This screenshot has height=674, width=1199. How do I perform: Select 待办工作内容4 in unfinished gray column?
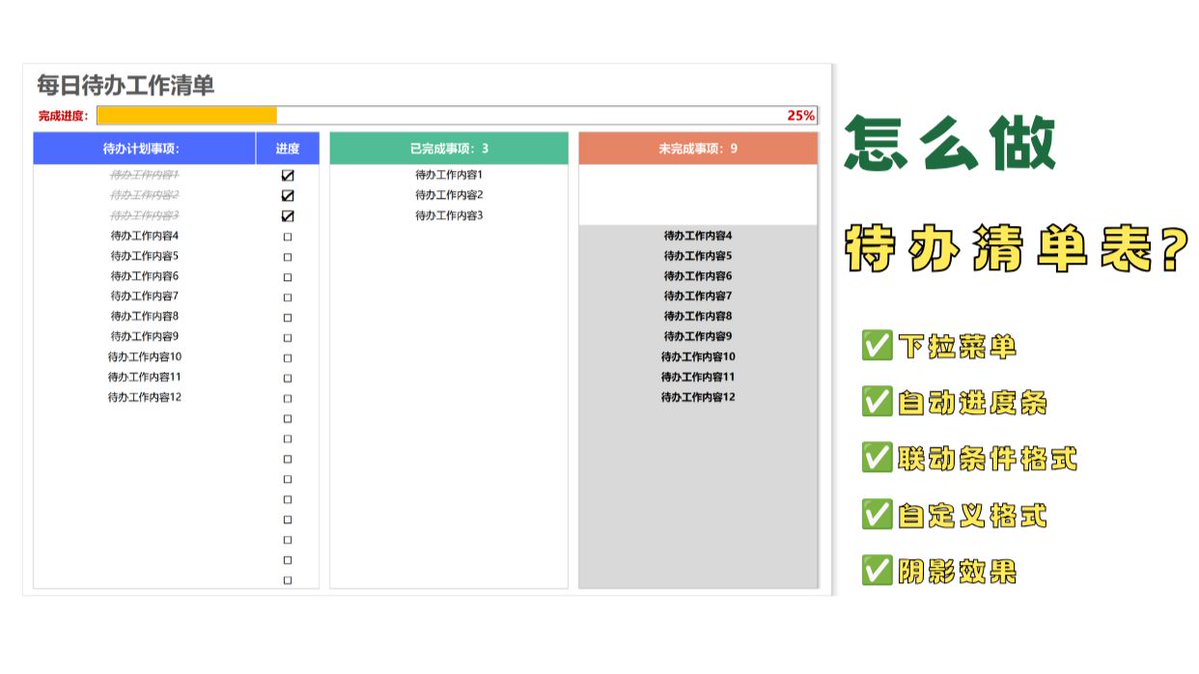698,236
